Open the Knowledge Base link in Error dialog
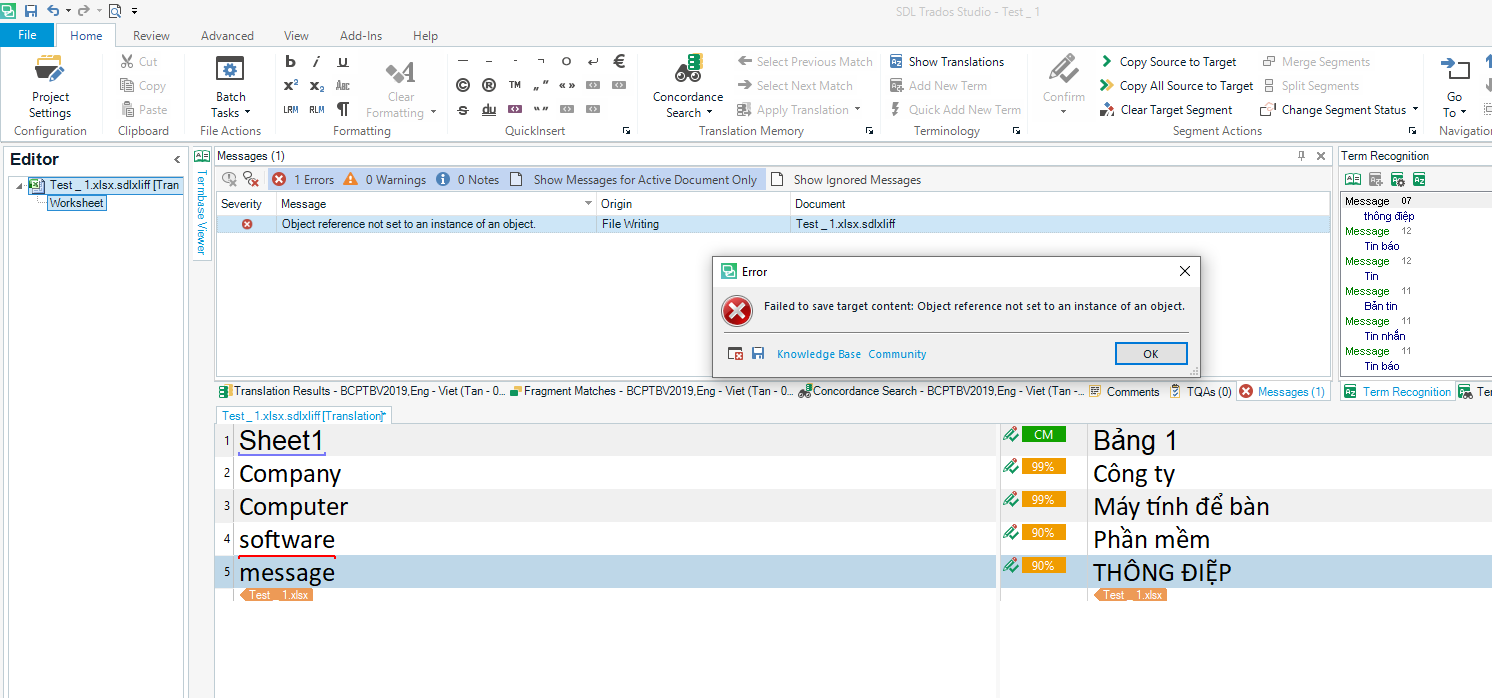The image size is (1492, 698). click(818, 354)
